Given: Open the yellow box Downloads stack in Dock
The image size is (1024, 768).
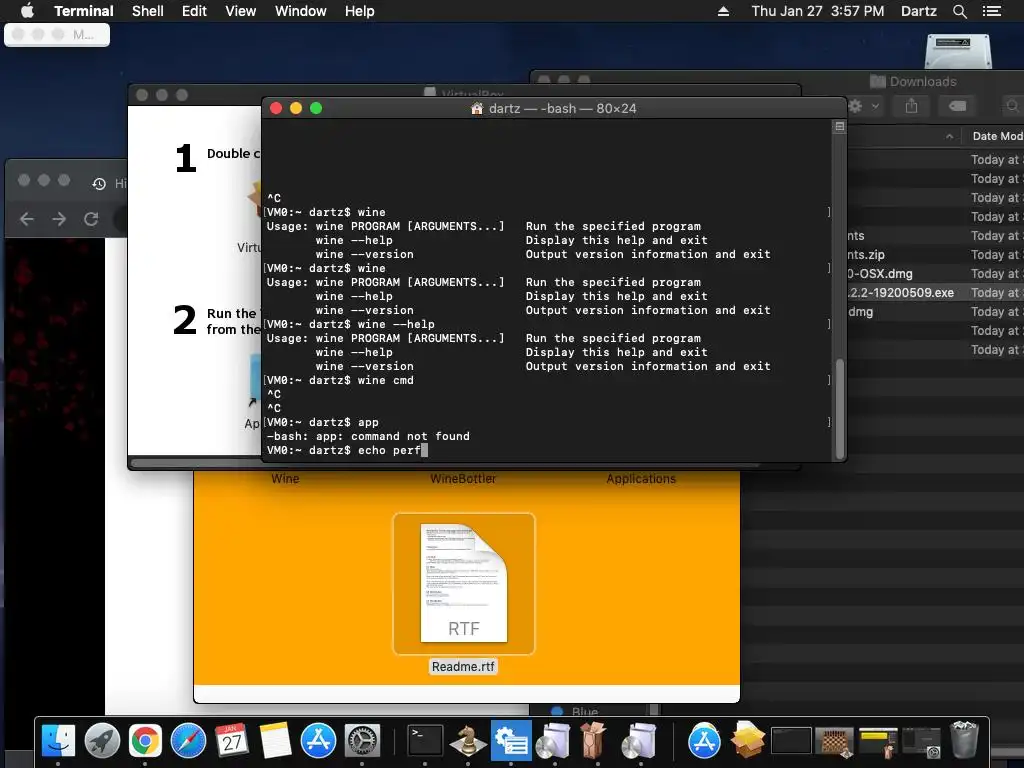Looking at the screenshot, I should (x=747, y=740).
